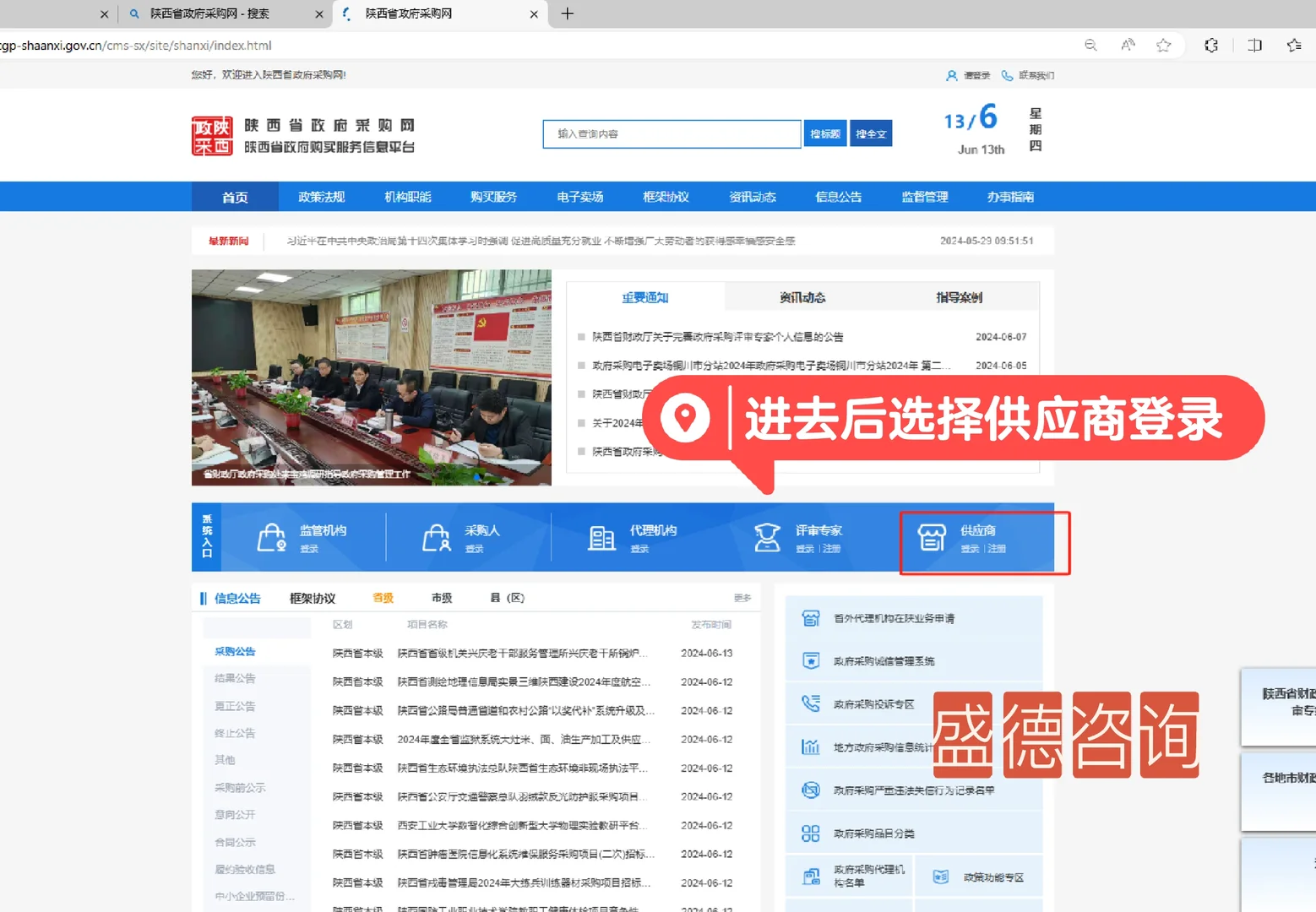点击搜全文按钮

coord(871,133)
